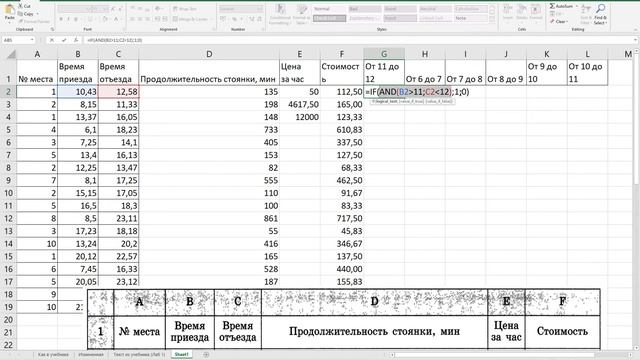Confirm the formula with the checkmark icon
This screenshot has height=360, width=640.
[x=64, y=40]
